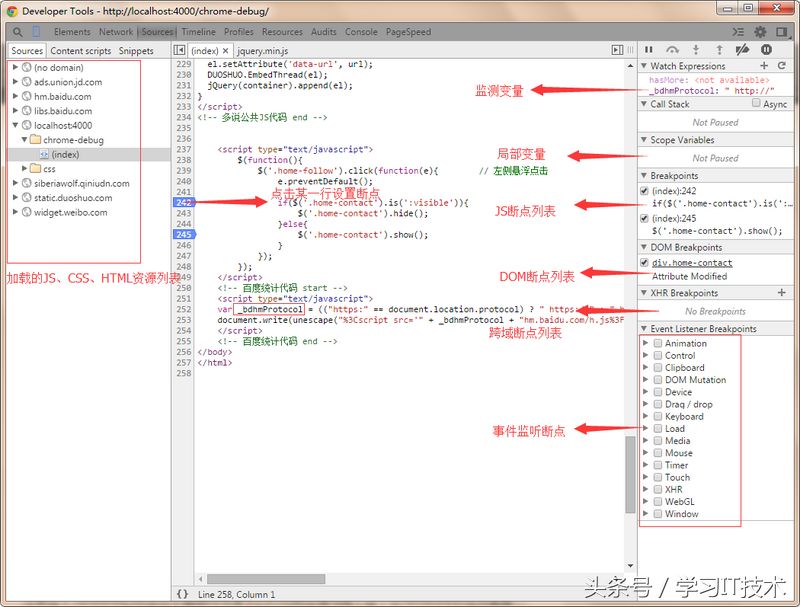Enable the Async call stack checkbox
The width and height of the screenshot is (800, 607).
click(756, 104)
